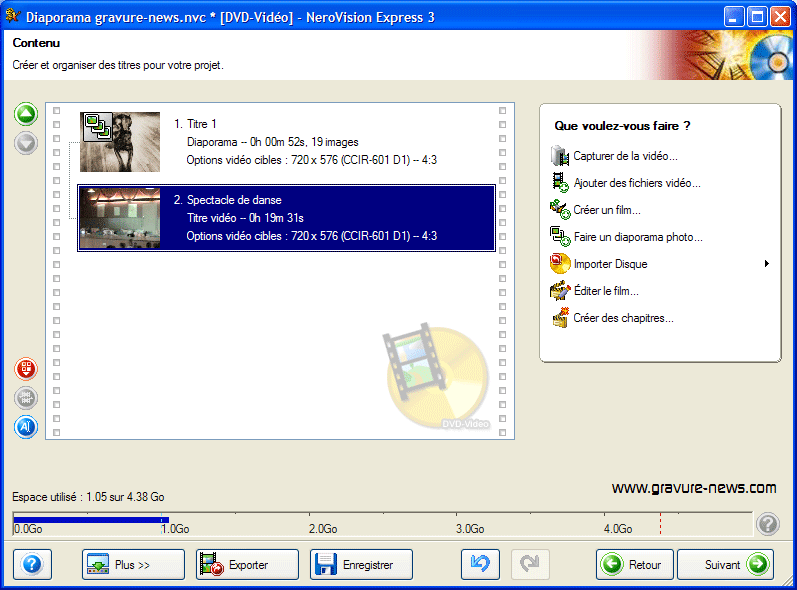Close the NeroVision Express window
This screenshot has width=797, height=590.
pyautogui.click(x=780, y=17)
